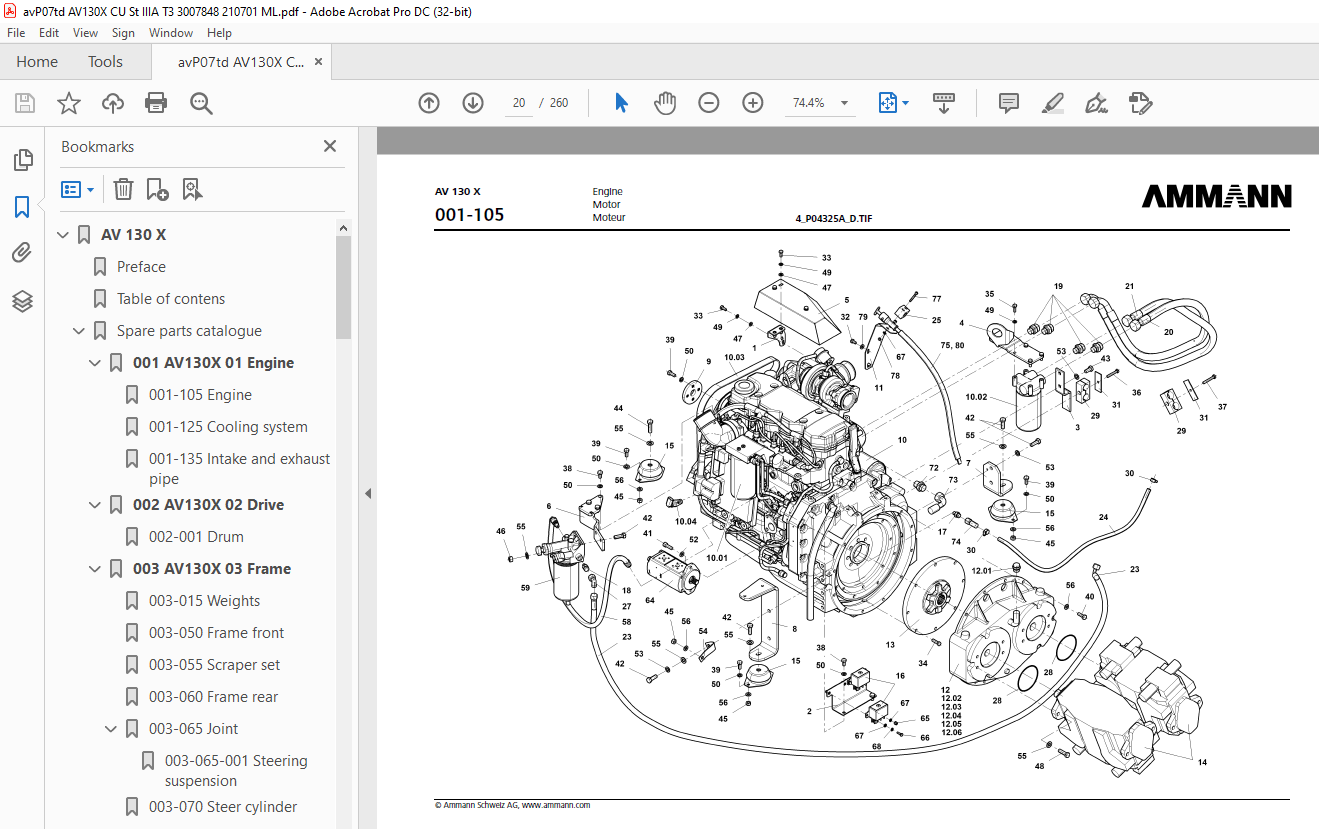Collapse the AV 130 X bookmark
The width and height of the screenshot is (1319, 829).
63,235
